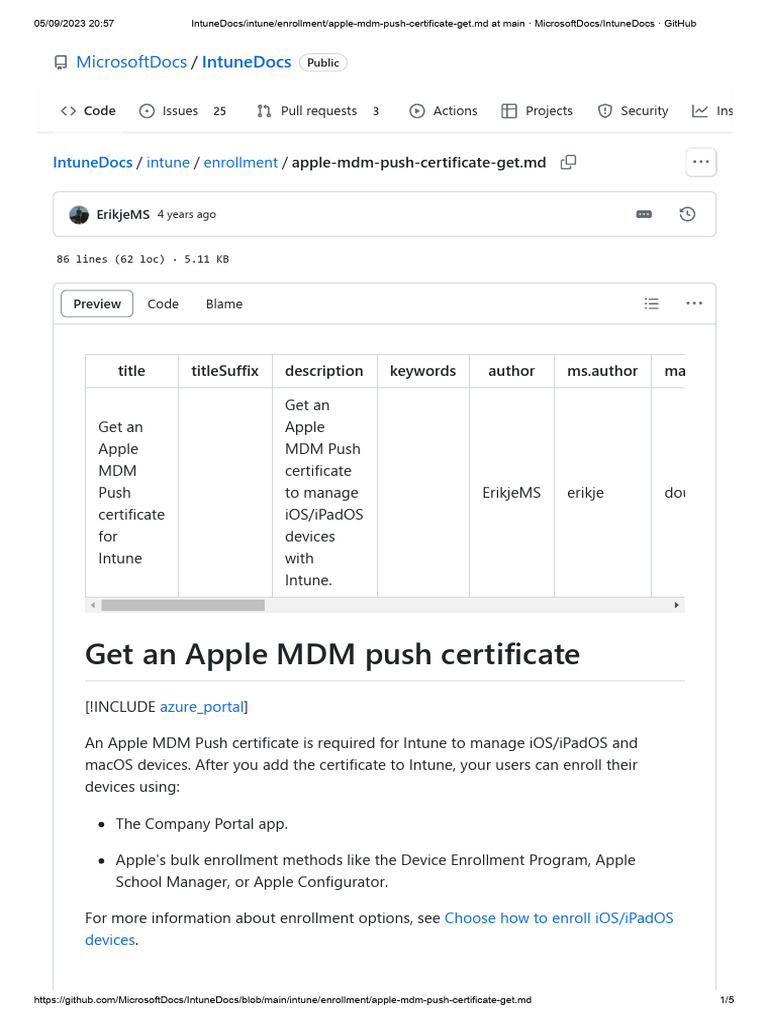Click table scrollbar right arrow

676,605
